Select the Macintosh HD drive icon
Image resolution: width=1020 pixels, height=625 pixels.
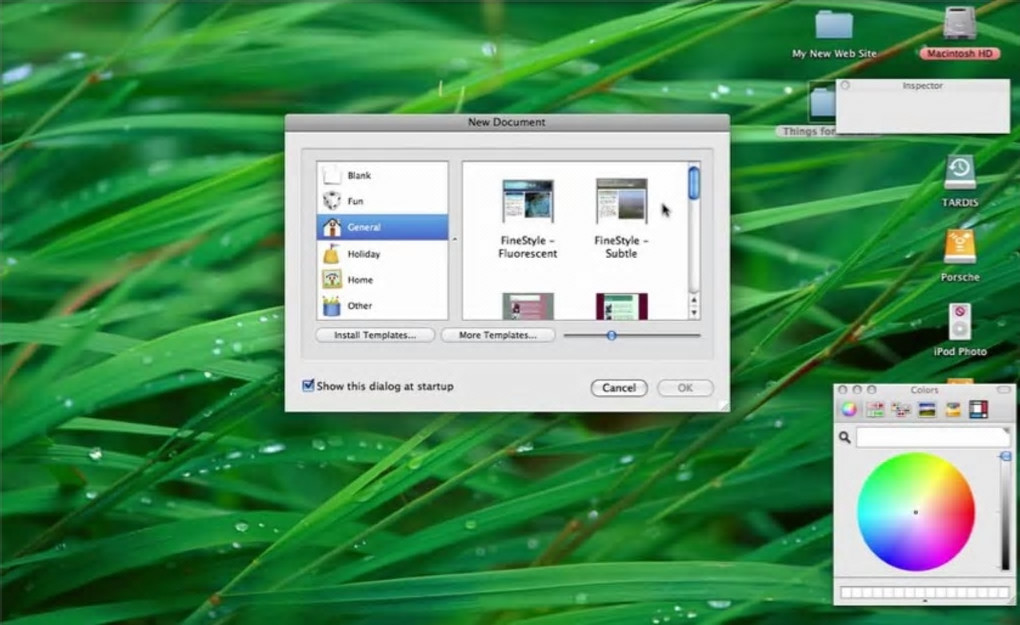[x=959, y=23]
